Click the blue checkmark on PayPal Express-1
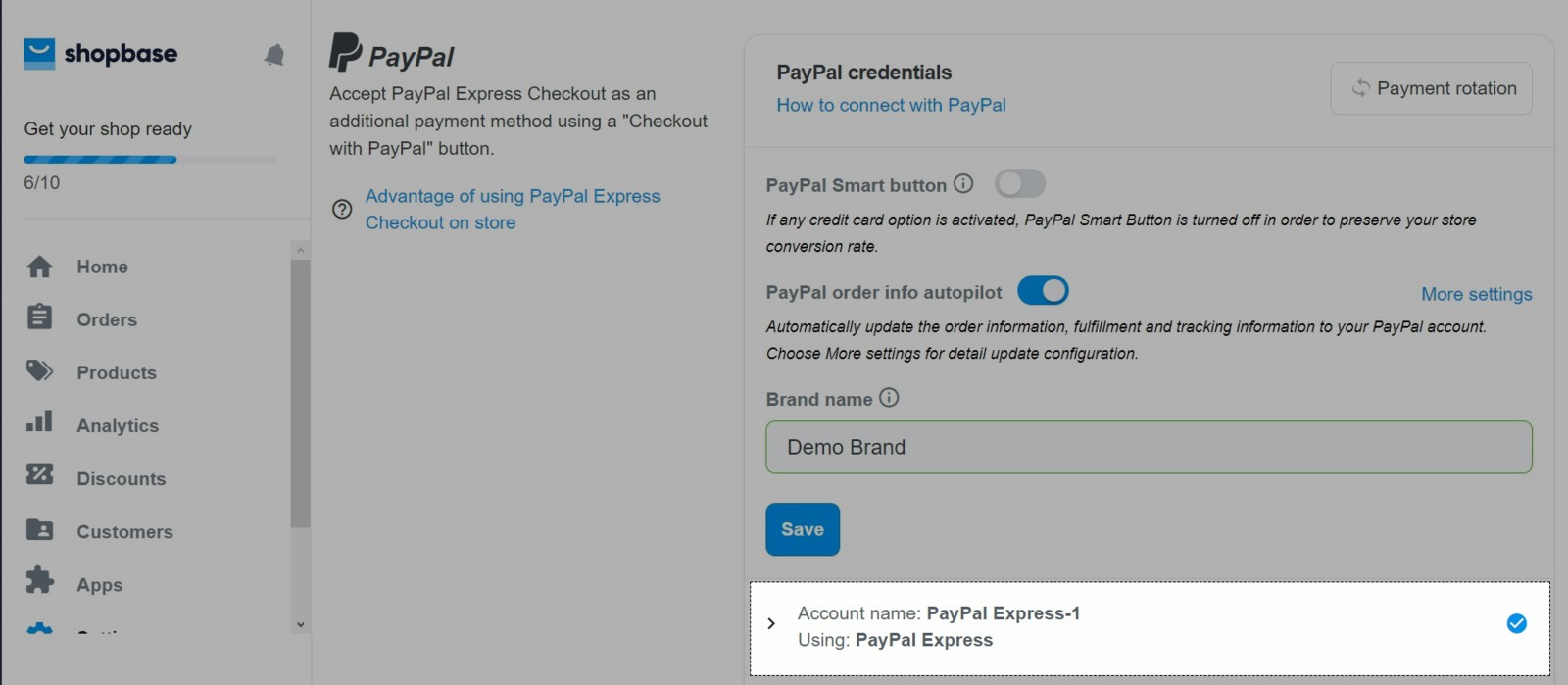Image resolution: width=1568 pixels, height=685 pixels. pyautogui.click(x=1515, y=623)
